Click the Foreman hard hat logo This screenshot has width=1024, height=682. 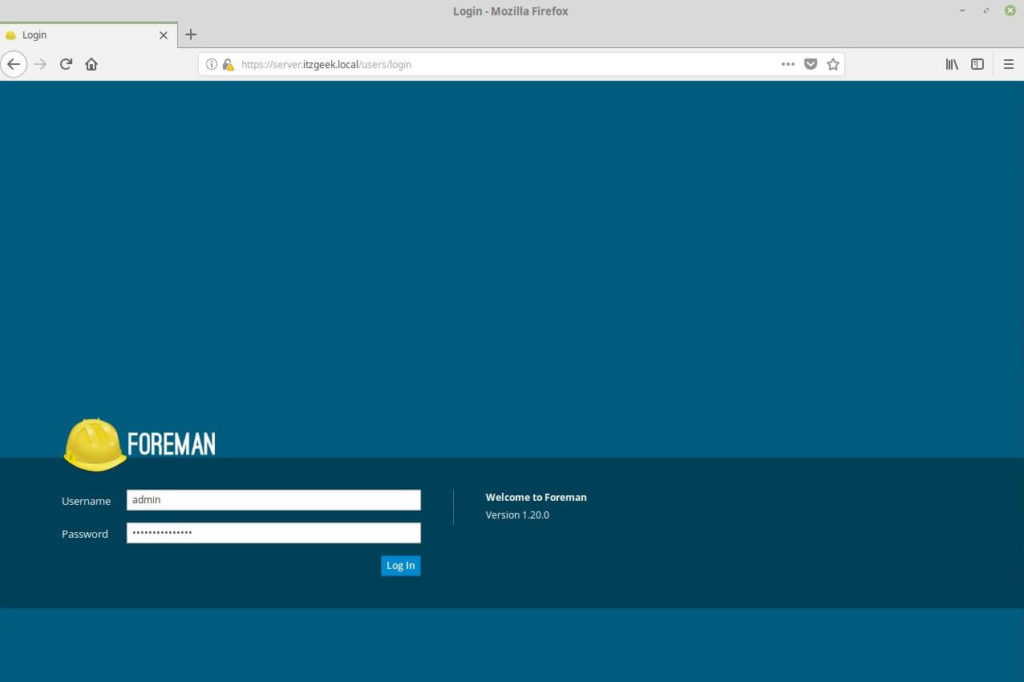pyautogui.click(x=94, y=445)
